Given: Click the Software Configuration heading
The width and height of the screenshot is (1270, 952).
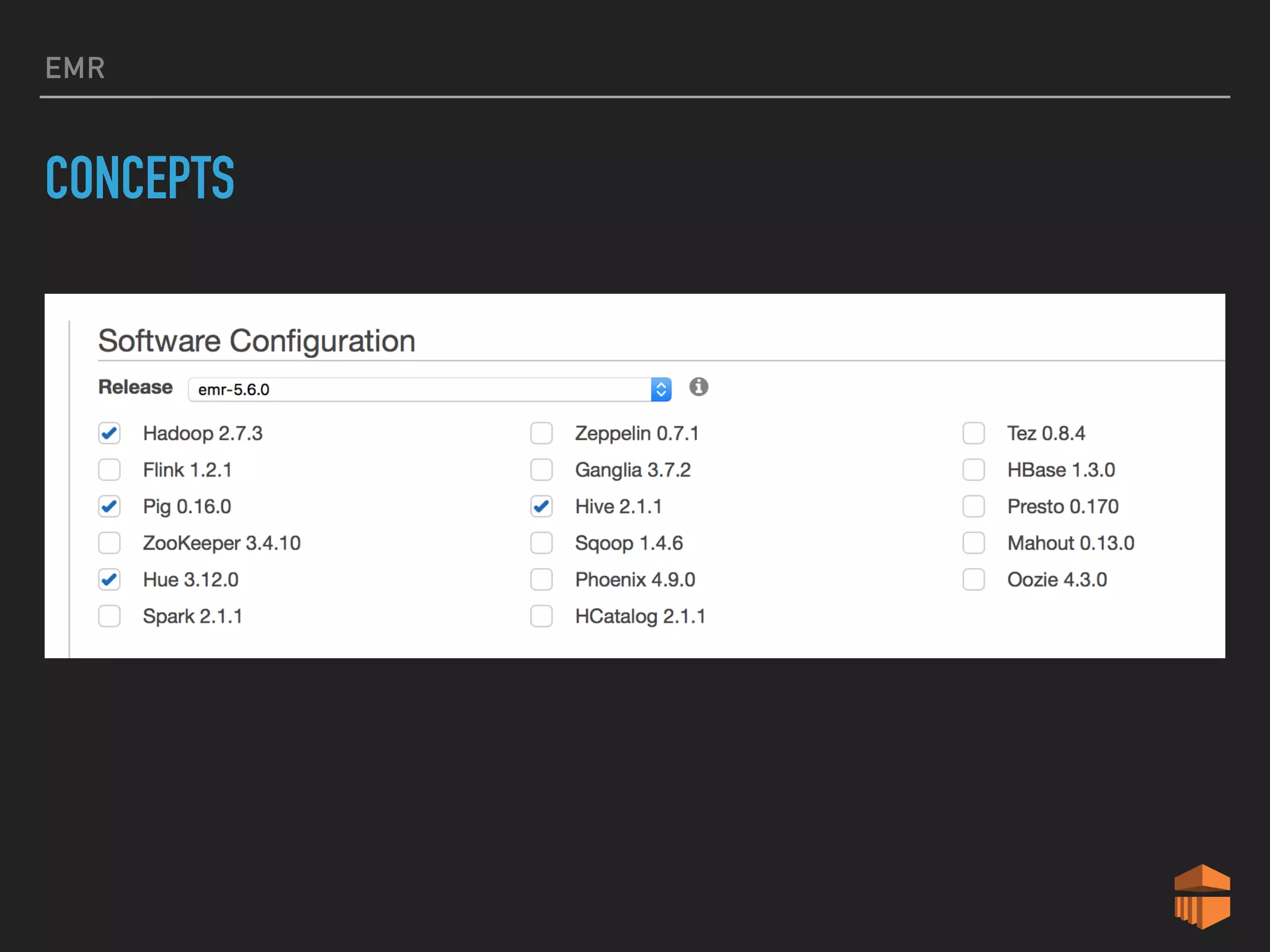Looking at the screenshot, I should [257, 341].
